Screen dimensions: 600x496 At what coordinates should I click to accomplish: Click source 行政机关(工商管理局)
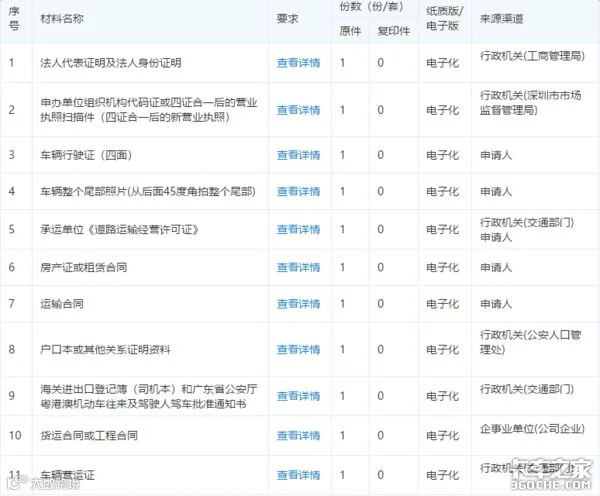532,56
